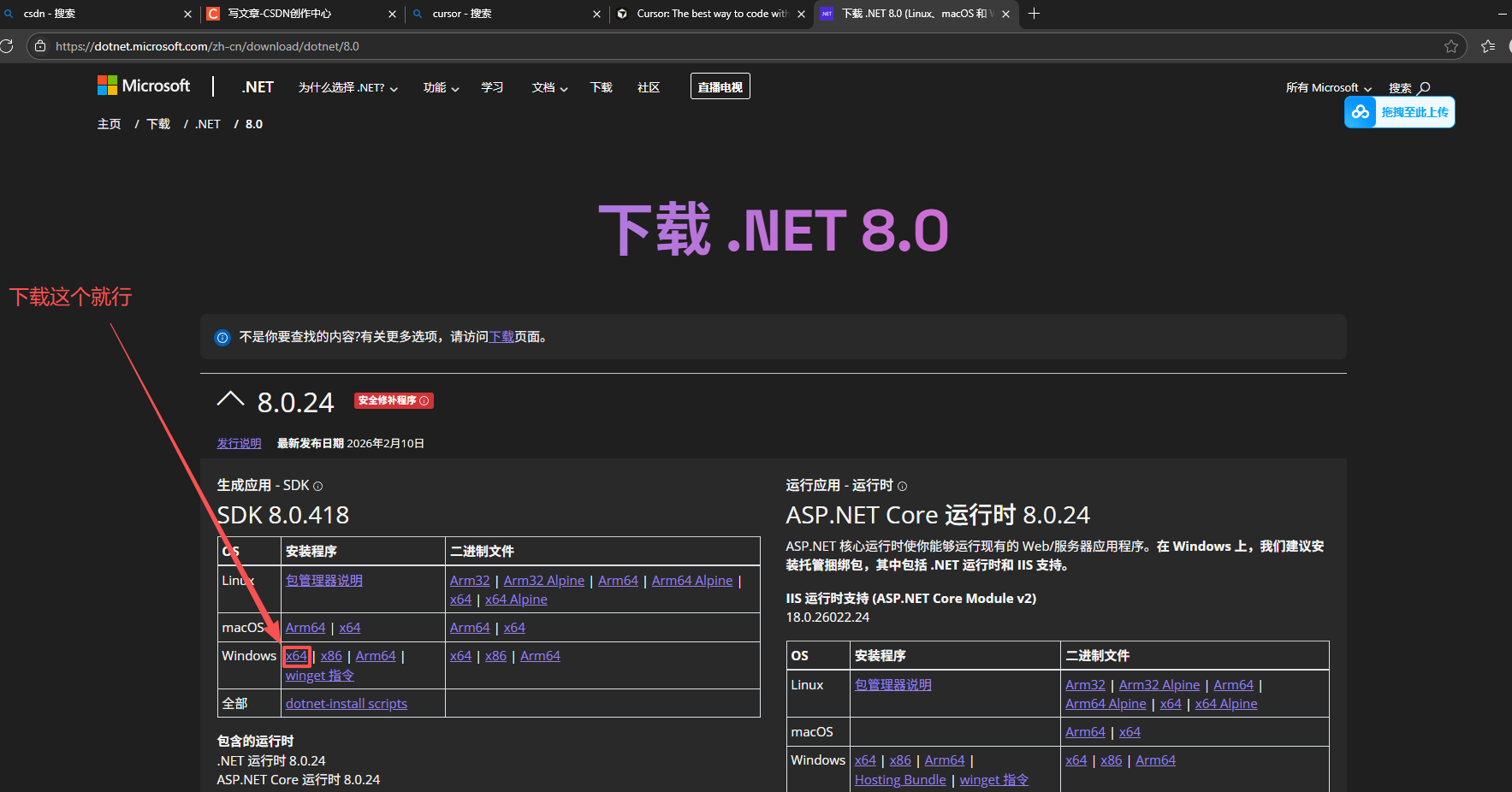Open the 发行说明 link
The width and height of the screenshot is (1512, 792).
239,443
